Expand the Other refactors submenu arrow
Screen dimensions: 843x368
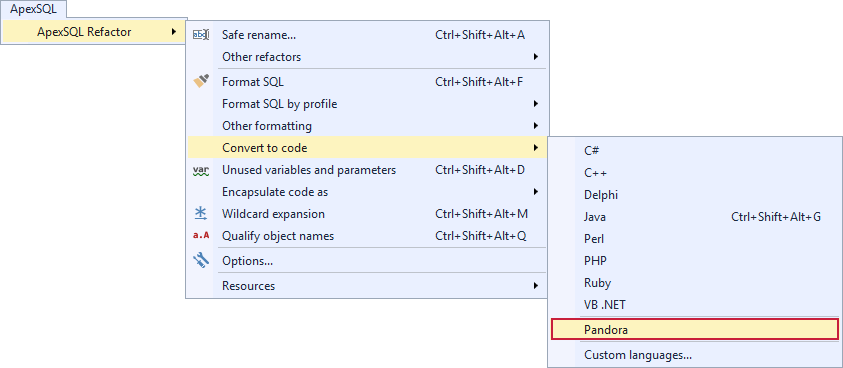[536, 56]
